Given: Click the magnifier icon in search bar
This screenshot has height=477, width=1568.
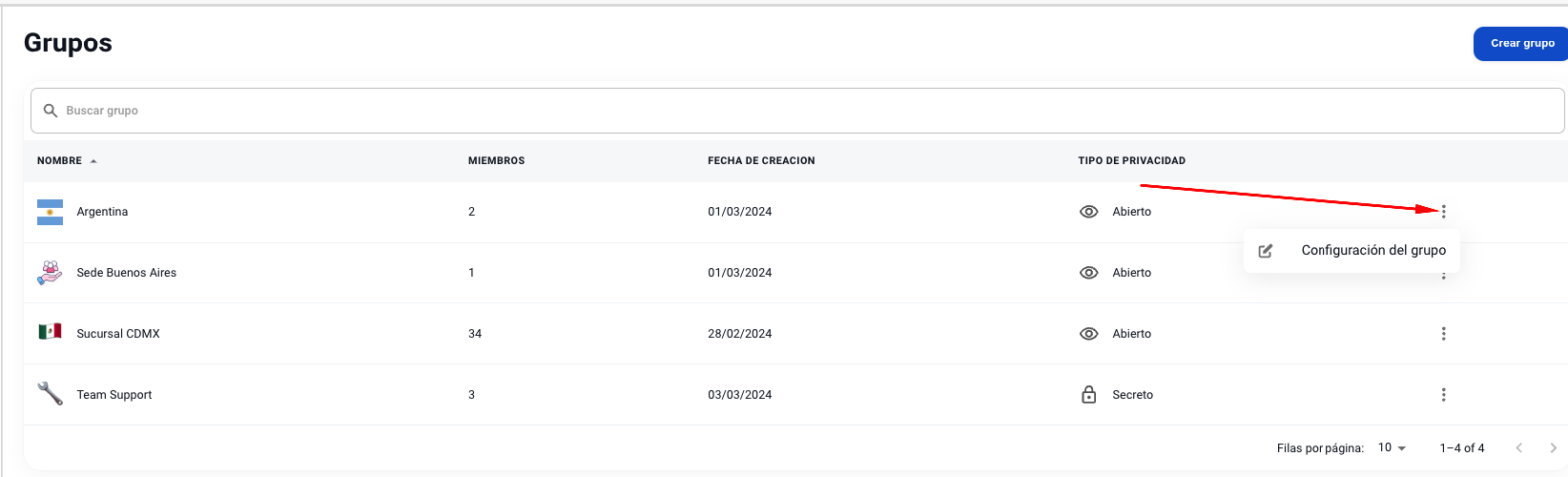Looking at the screenshot, I should [x=51, y=111].
